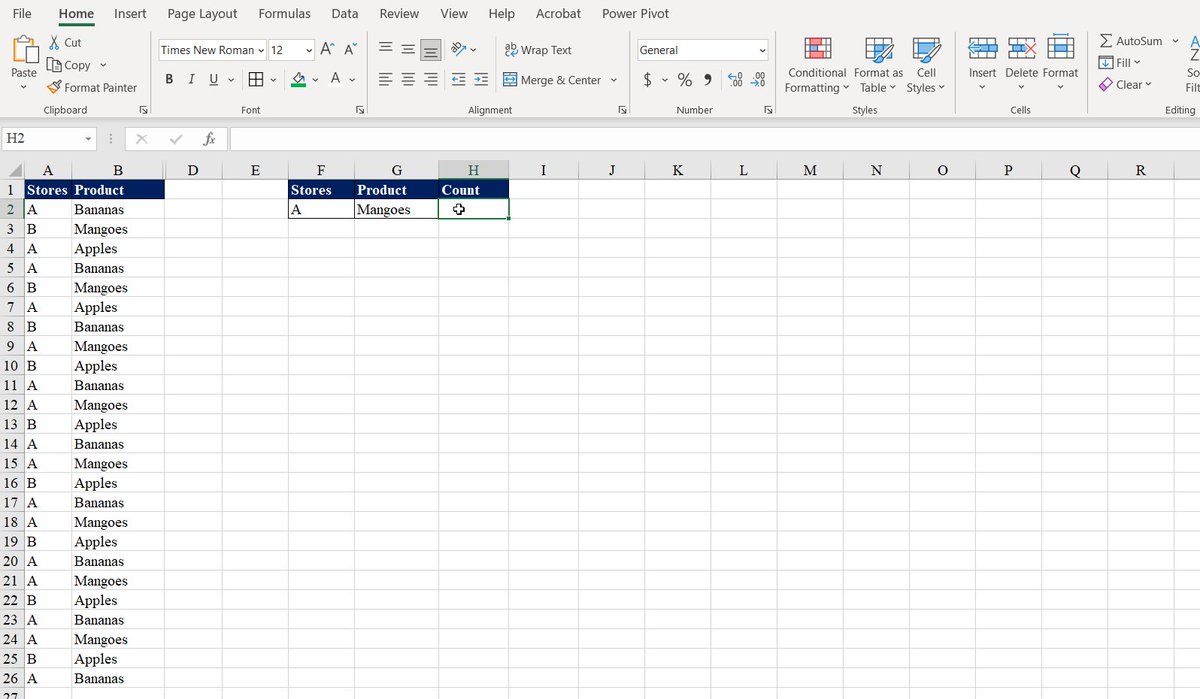The height and width of the screenshot is (699, 1200).
Task: Toggle Bottom Align button
Action: point(431,50)
